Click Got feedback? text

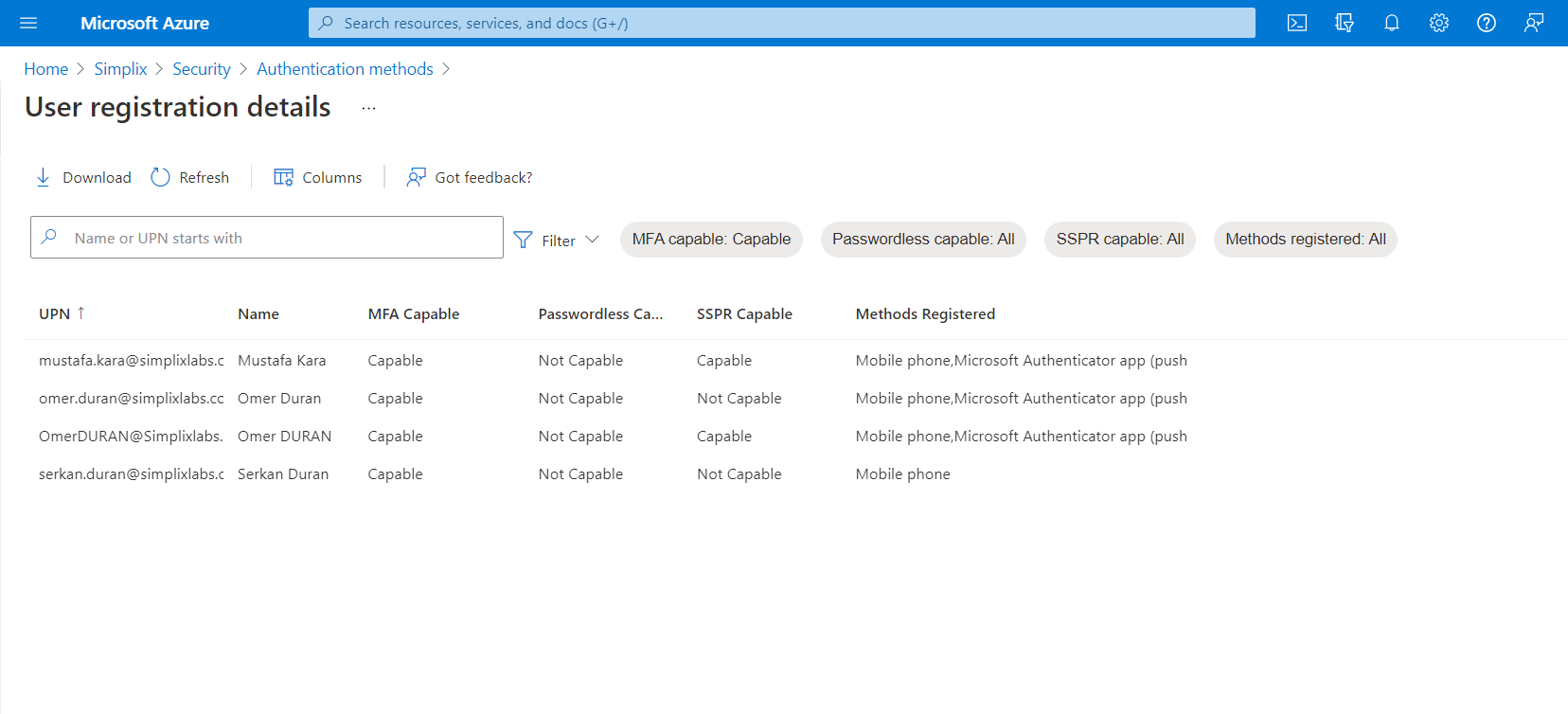(x=484, y=177)
